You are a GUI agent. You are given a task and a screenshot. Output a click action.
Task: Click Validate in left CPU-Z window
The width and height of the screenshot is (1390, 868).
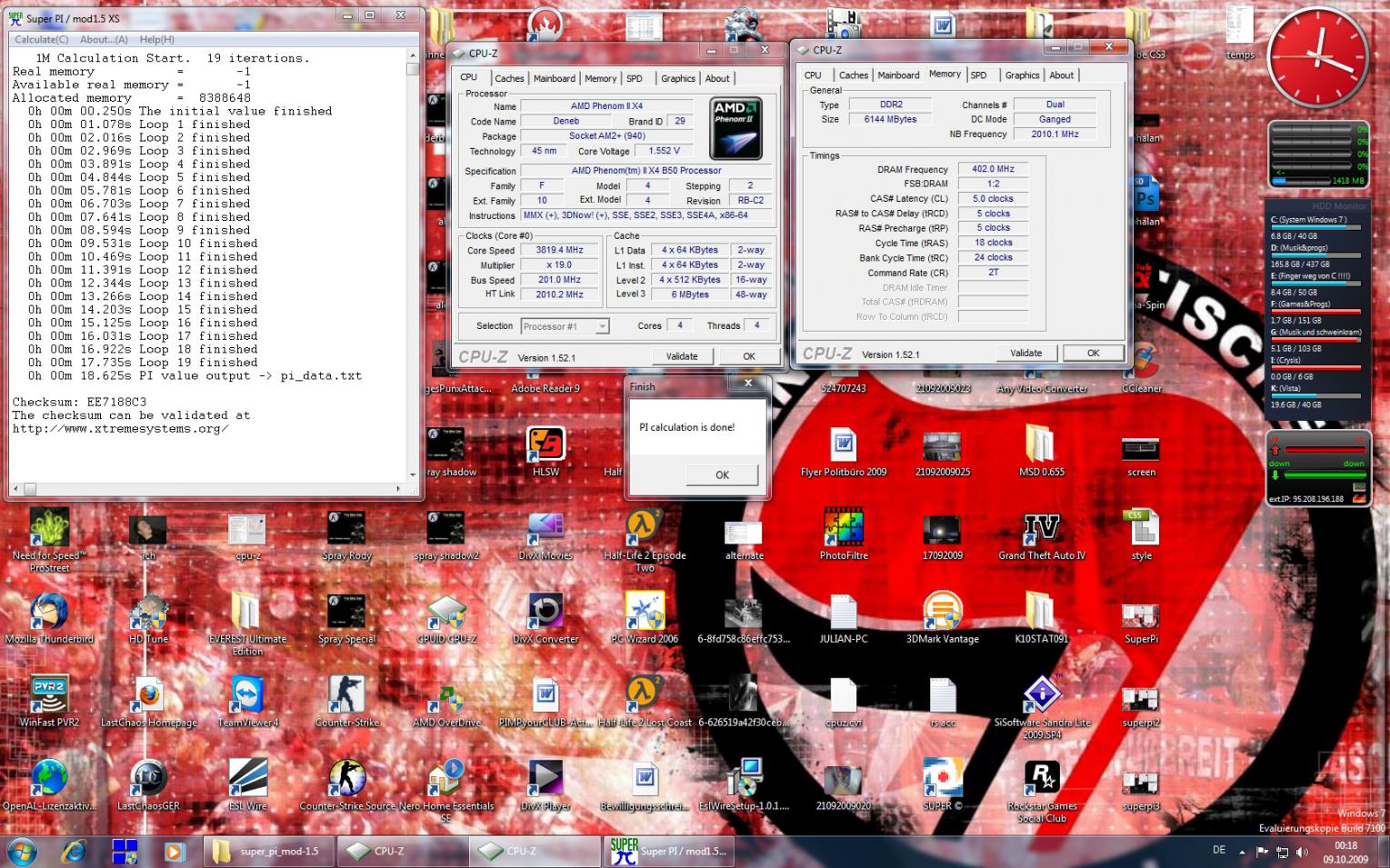click(681, 356)
